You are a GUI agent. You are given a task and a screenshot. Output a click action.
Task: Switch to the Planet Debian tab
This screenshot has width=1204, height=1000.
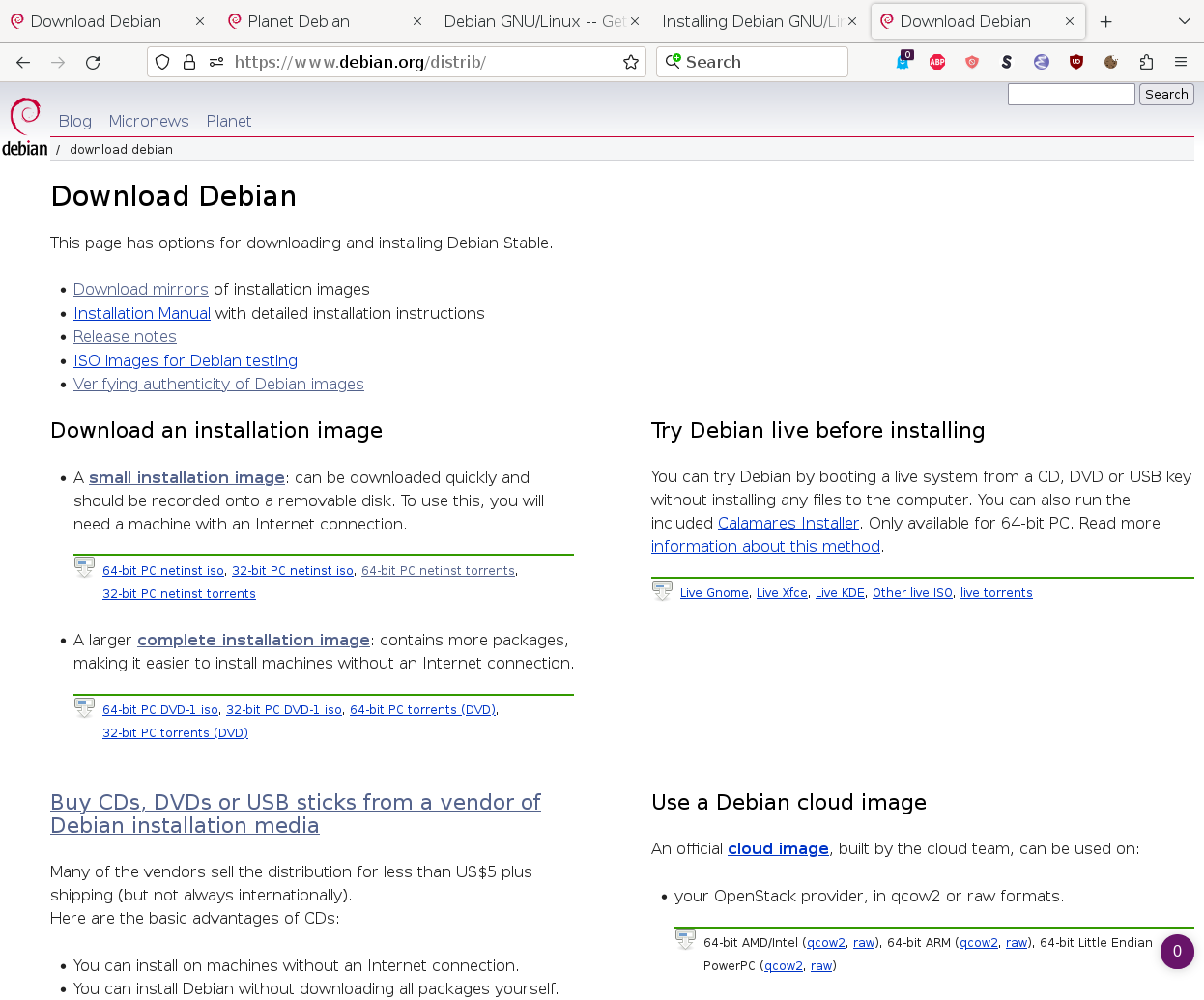[x=299, y=21]
